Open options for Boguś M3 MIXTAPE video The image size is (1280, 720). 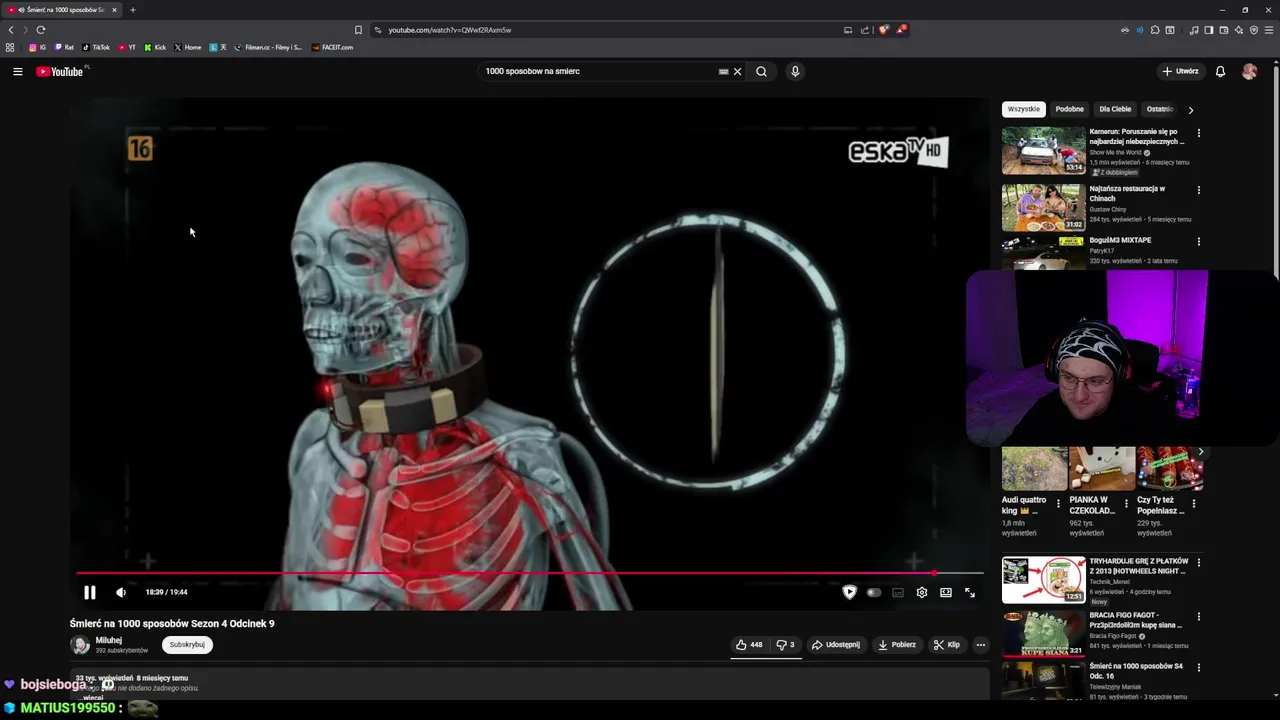pos(1198,242)
